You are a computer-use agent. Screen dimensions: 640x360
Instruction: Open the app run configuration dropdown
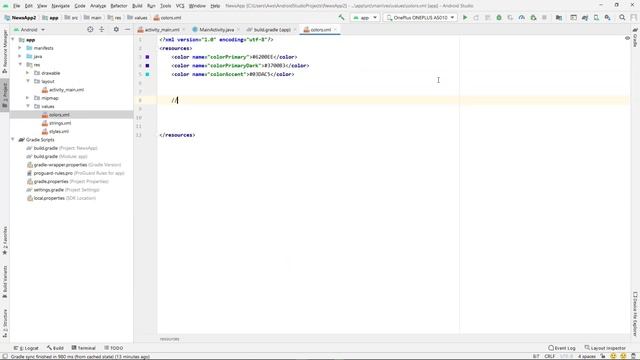pos(365,18)
